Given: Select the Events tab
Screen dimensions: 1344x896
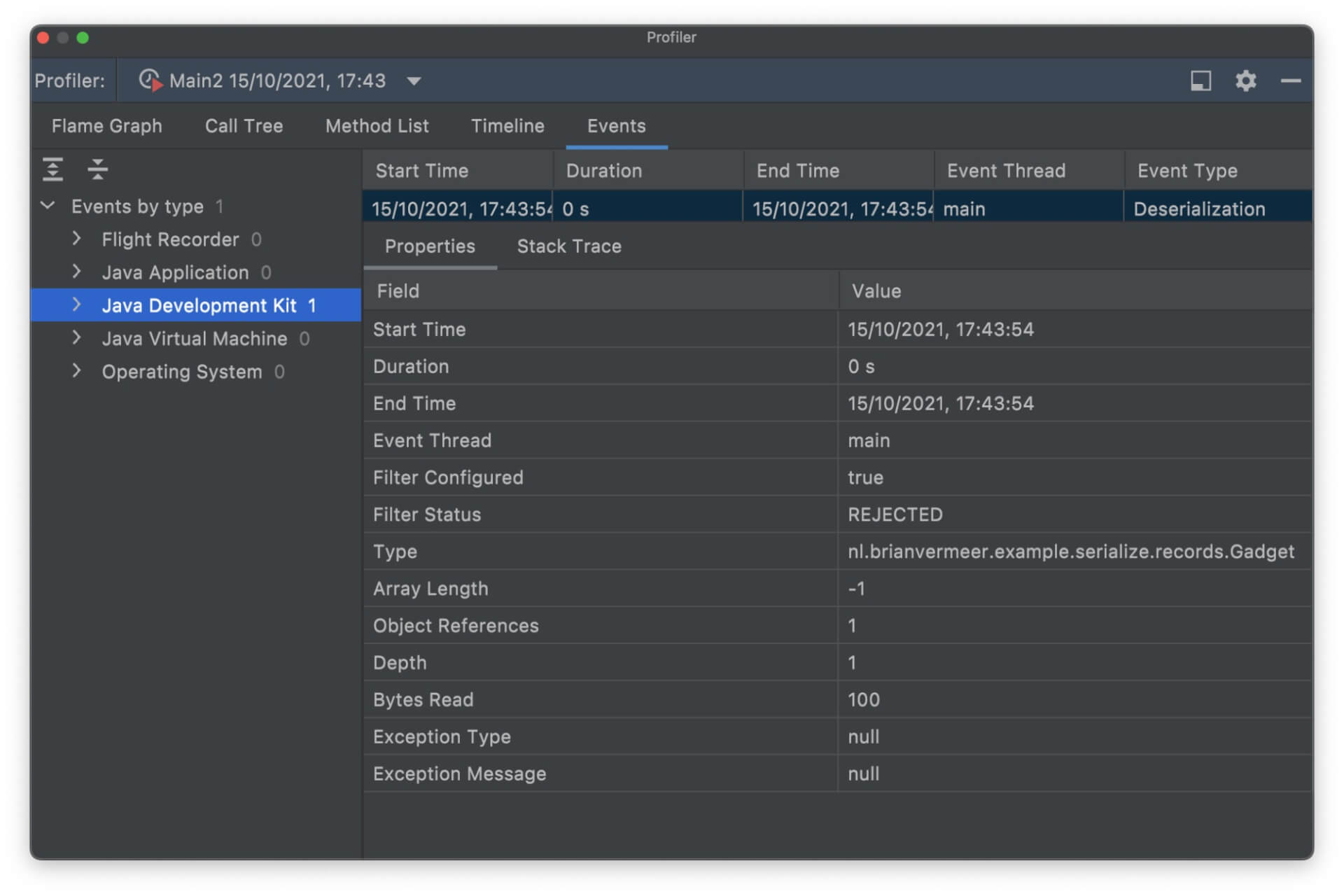Looking at the screenshot, I should 616,126.
